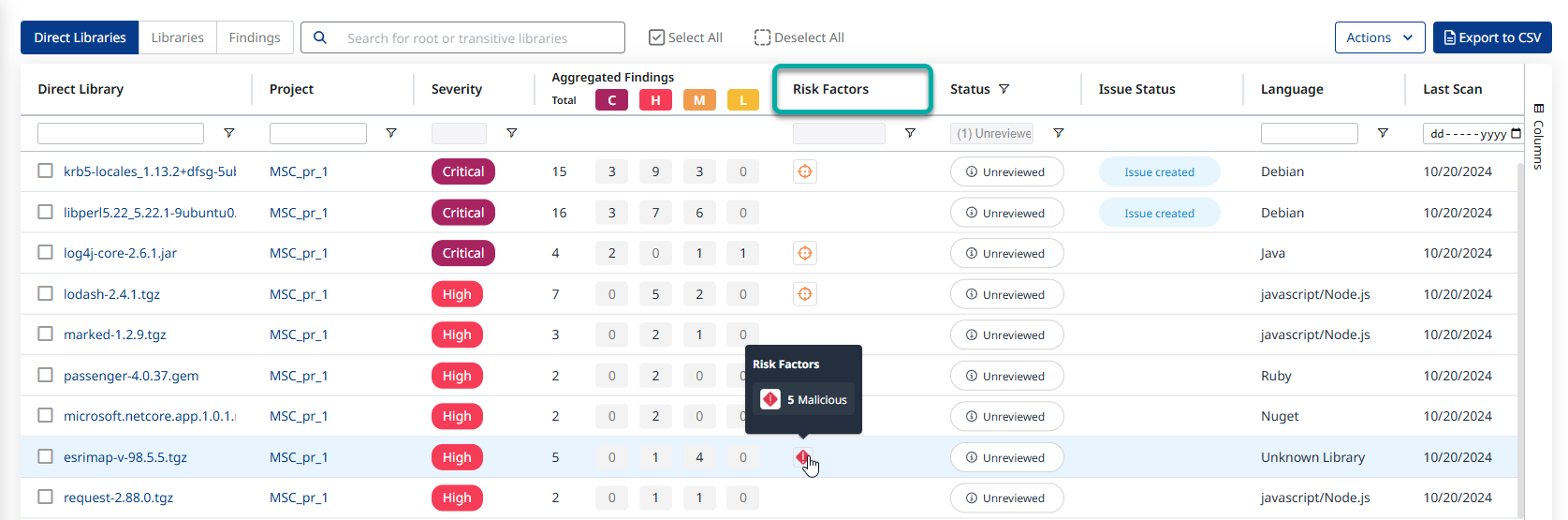Image resolution: width=1568 pixels, height=520 pixels.
Task: Expand the (1) Unreviewed status filter dropdown
Action: (992, 133)
